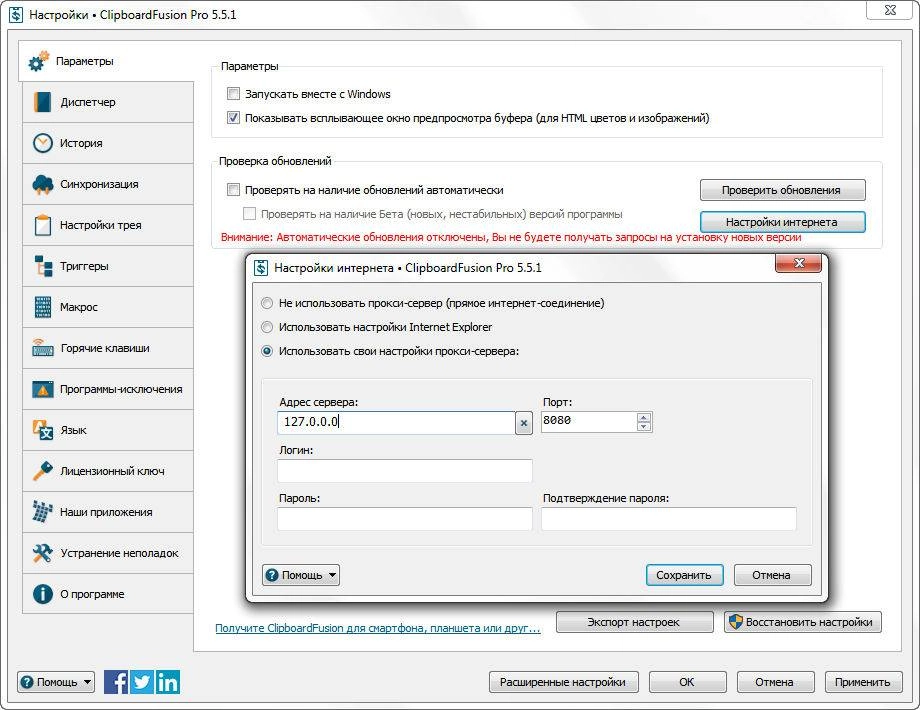
Task: Click the gear icon beside Параметры
Action: click(39, 61)
